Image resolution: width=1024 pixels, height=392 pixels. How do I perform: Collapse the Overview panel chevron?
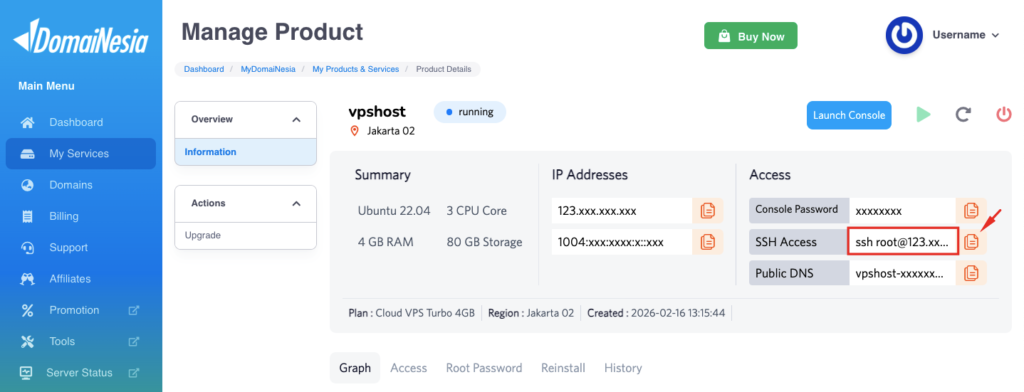296,120
